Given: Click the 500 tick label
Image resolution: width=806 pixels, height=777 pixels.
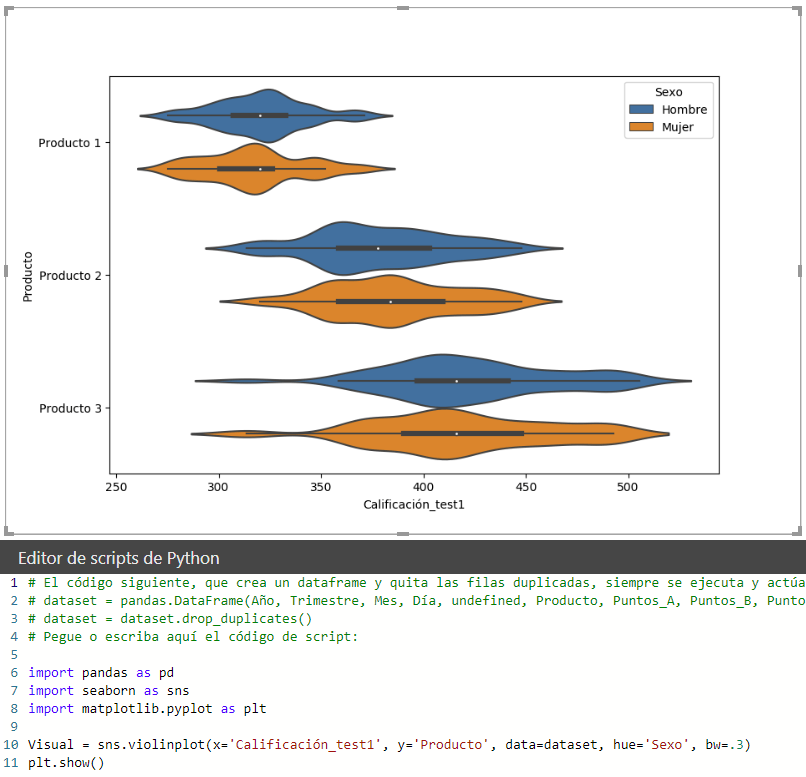Looking at the screenshot, I should [x=627, y=487].
